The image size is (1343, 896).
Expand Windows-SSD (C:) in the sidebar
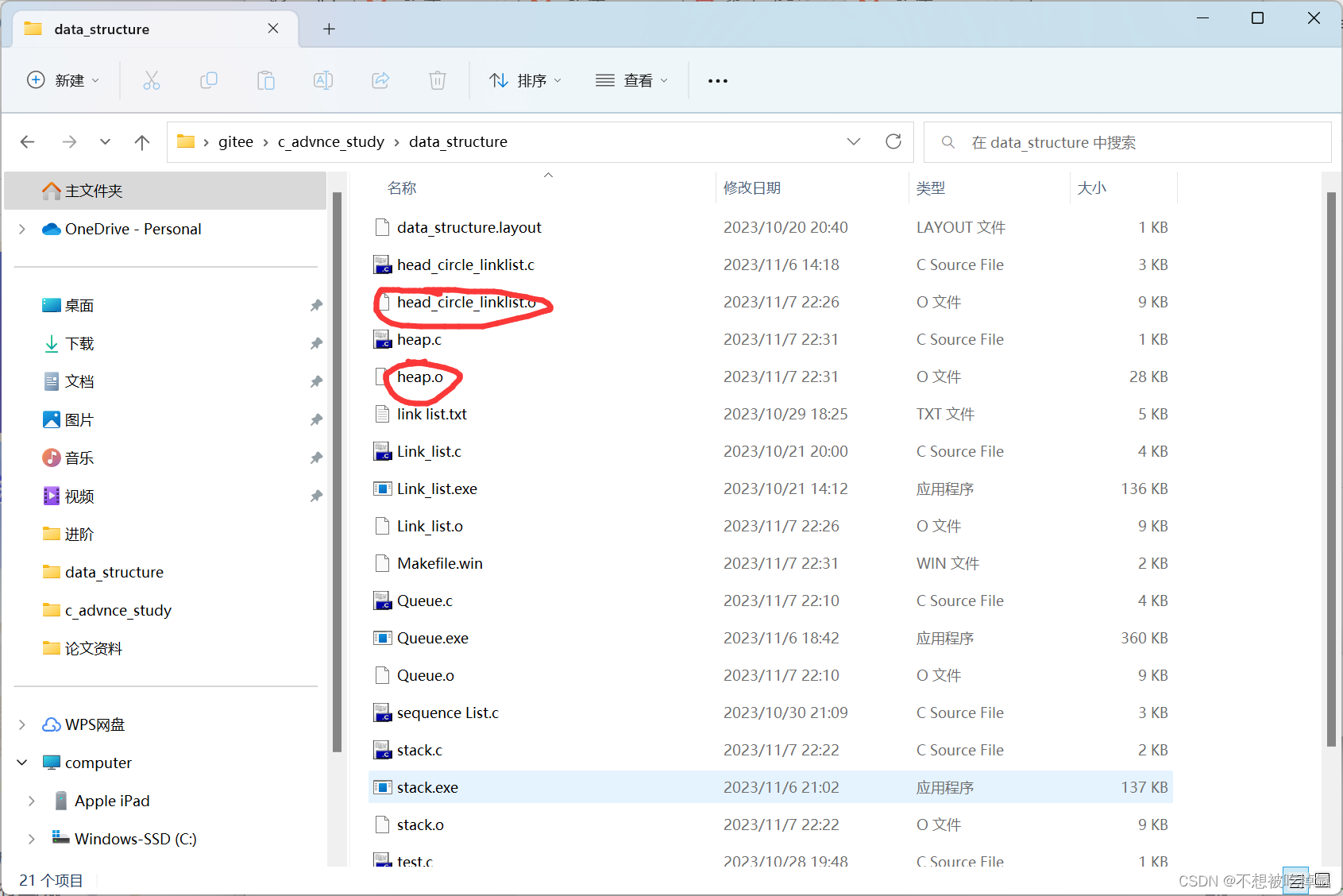pyautogui.click(x=31, y=838)
